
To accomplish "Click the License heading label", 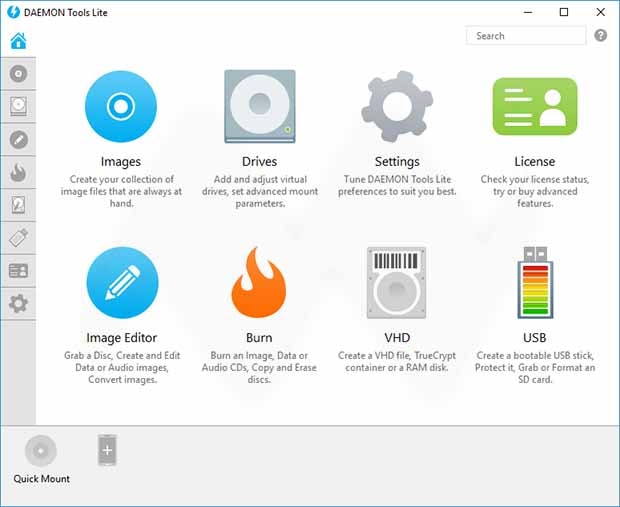I will pyautogui.click(x=535, y=161).
